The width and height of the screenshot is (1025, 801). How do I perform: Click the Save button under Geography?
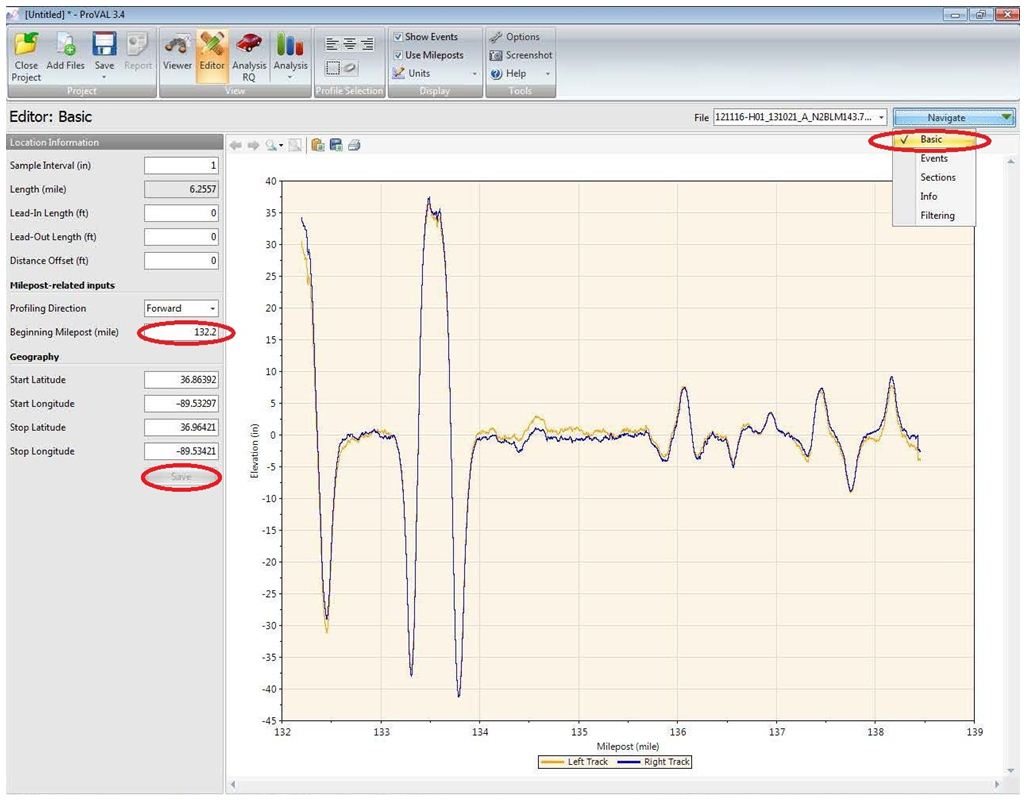[x=181, y=477]
